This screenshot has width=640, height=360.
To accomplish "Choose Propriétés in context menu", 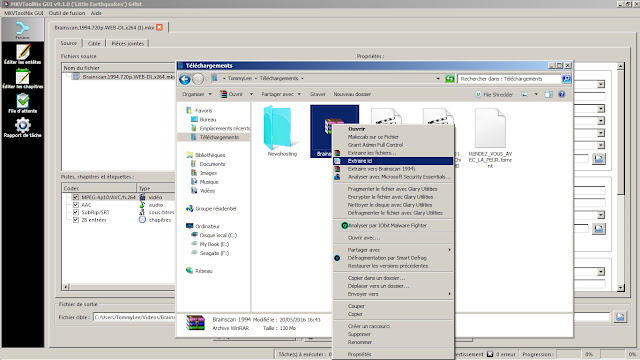I will 393,354.
